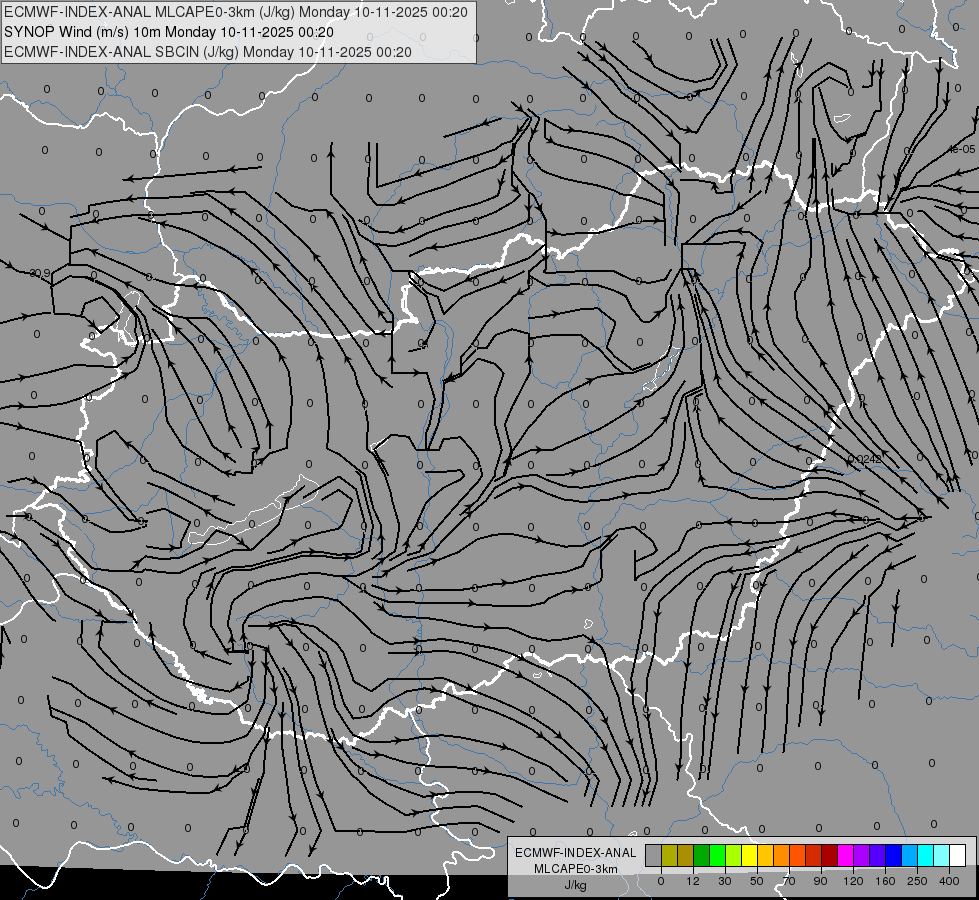Click the legend scale value 160
Image resolution: width=979 pixels, height=900 pixels.
coord(885,881)
